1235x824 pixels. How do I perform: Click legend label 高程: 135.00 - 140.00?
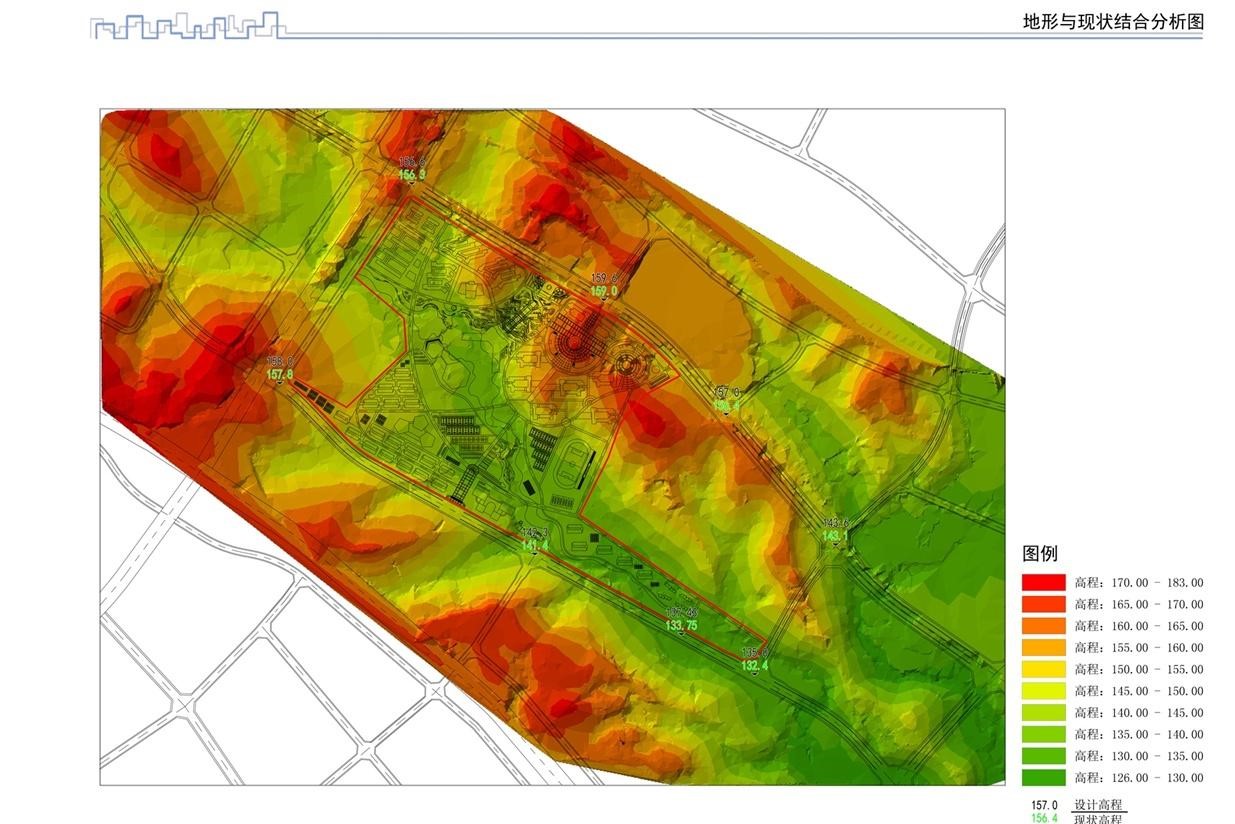pyautogui.click(x=1139, y=734)
